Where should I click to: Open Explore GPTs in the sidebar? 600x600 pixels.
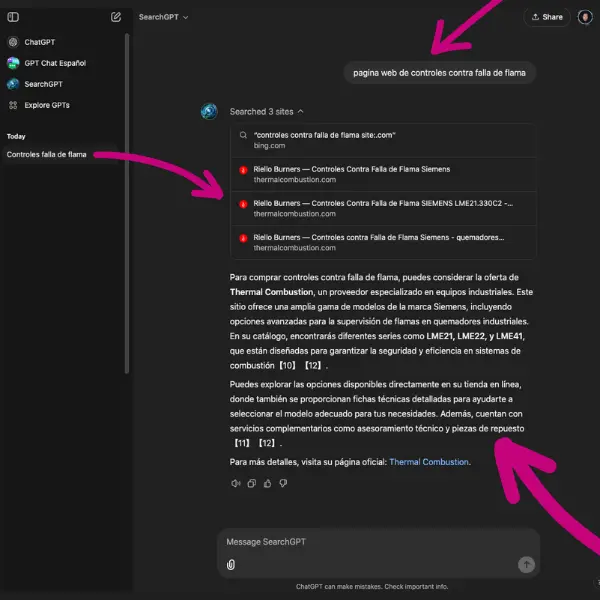coord(46,105)
